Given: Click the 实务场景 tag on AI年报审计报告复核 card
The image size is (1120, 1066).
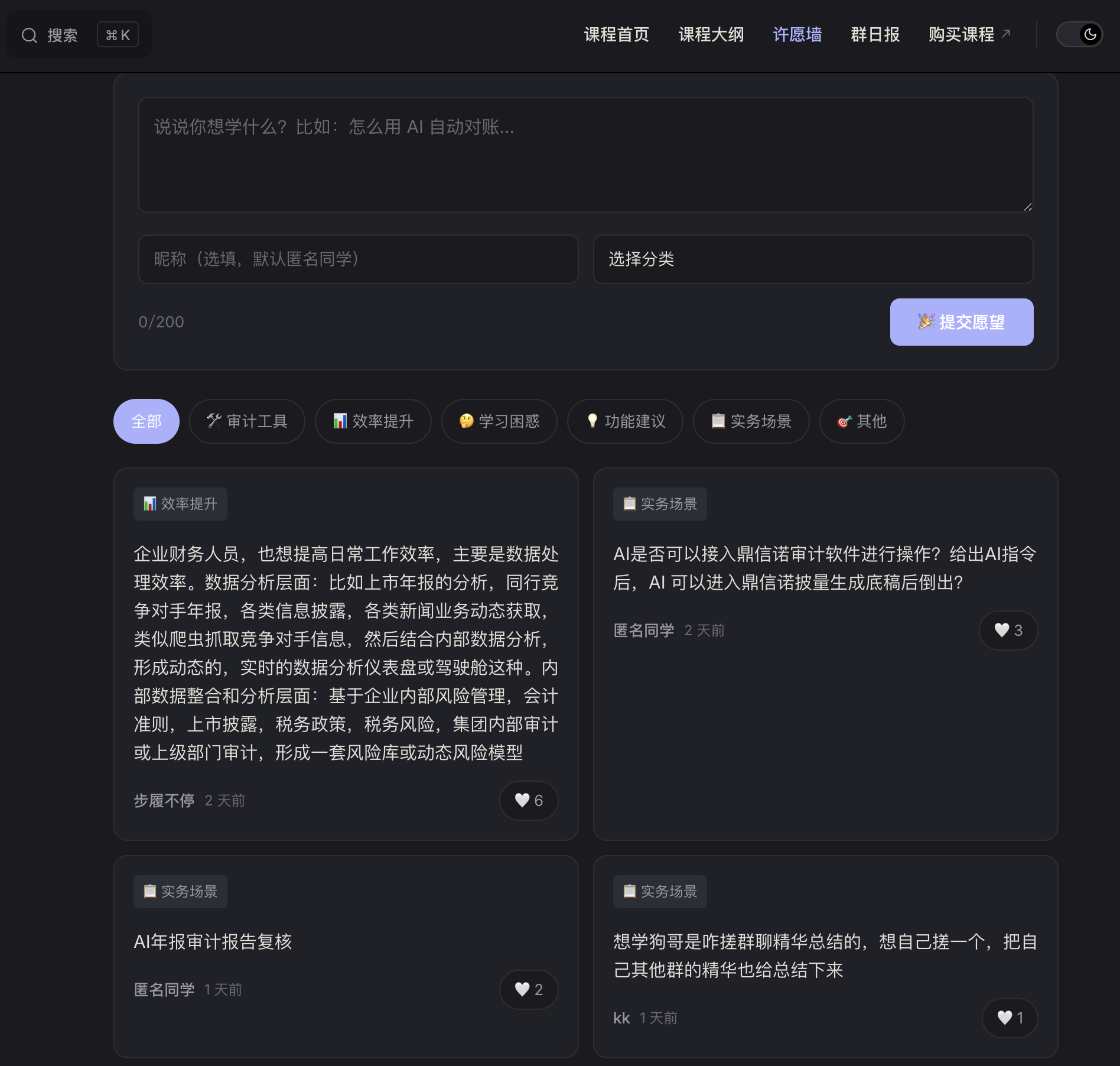Looking at the screenshot, I should tap(180, 892).
